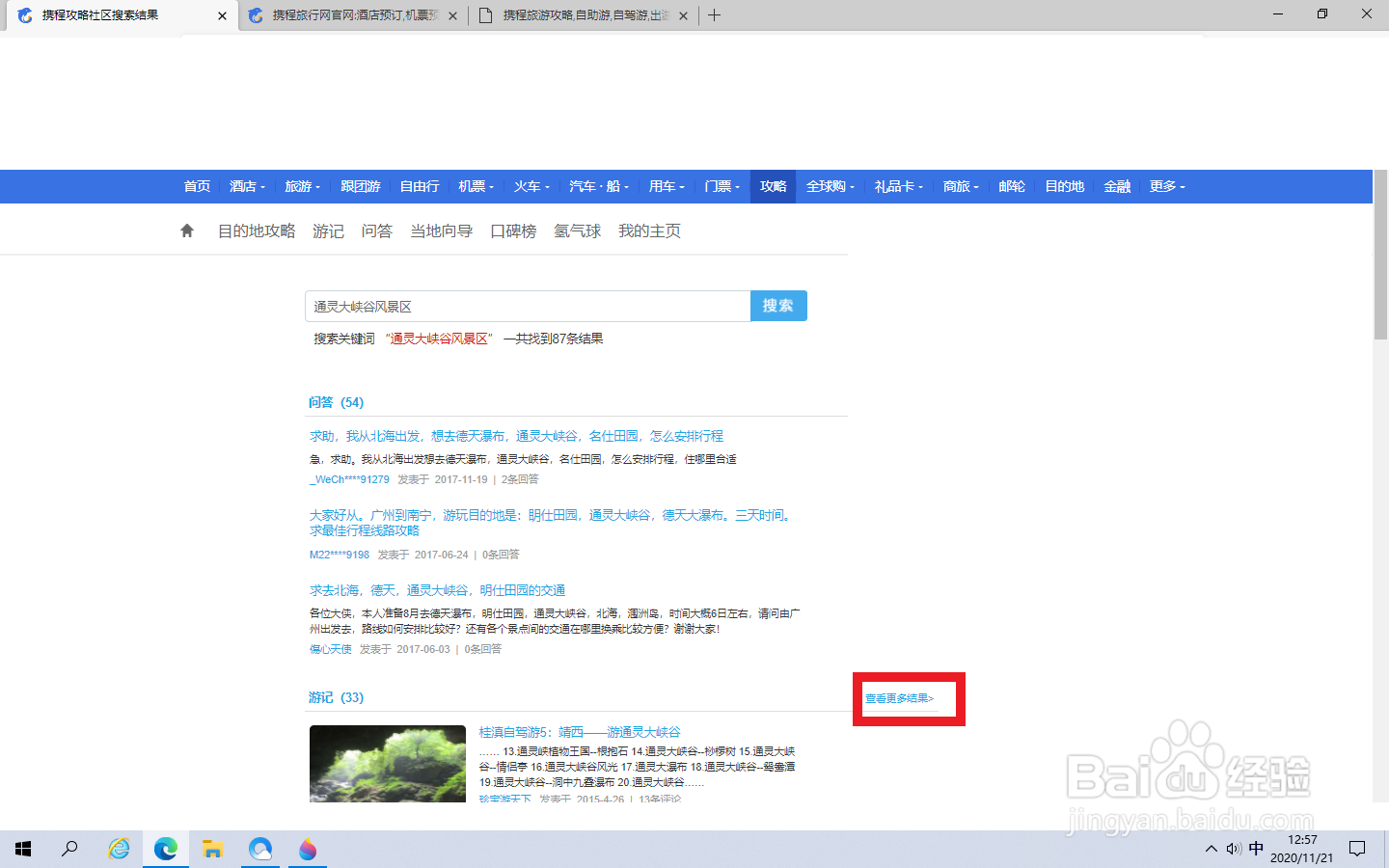
Task: Switch to the 携程旅游攻略 tab
Action: (x=584, y=15)
